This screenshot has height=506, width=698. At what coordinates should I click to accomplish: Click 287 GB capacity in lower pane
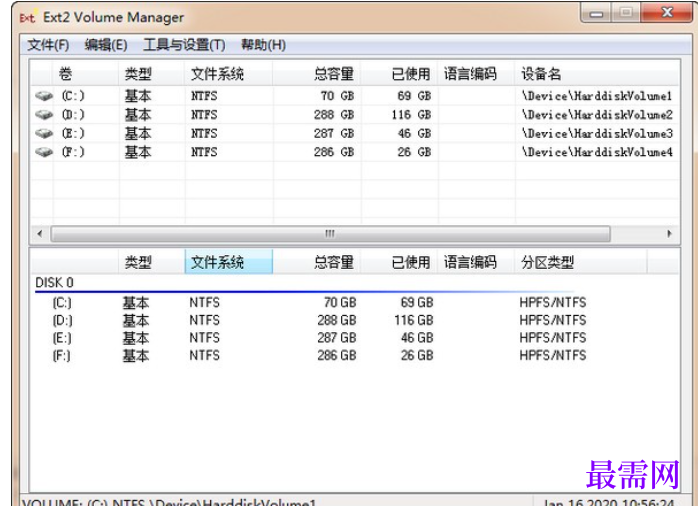point(337,338)
